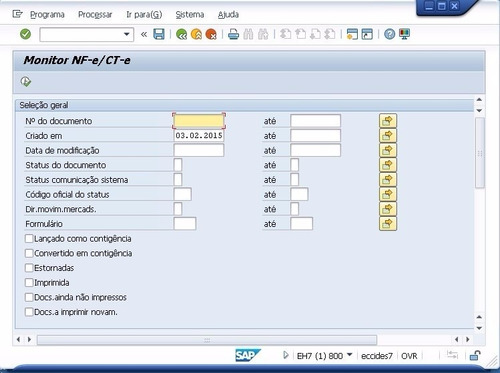Open the Ajuda menu
The width and height of the screenshot is (500, 373).
228,15
